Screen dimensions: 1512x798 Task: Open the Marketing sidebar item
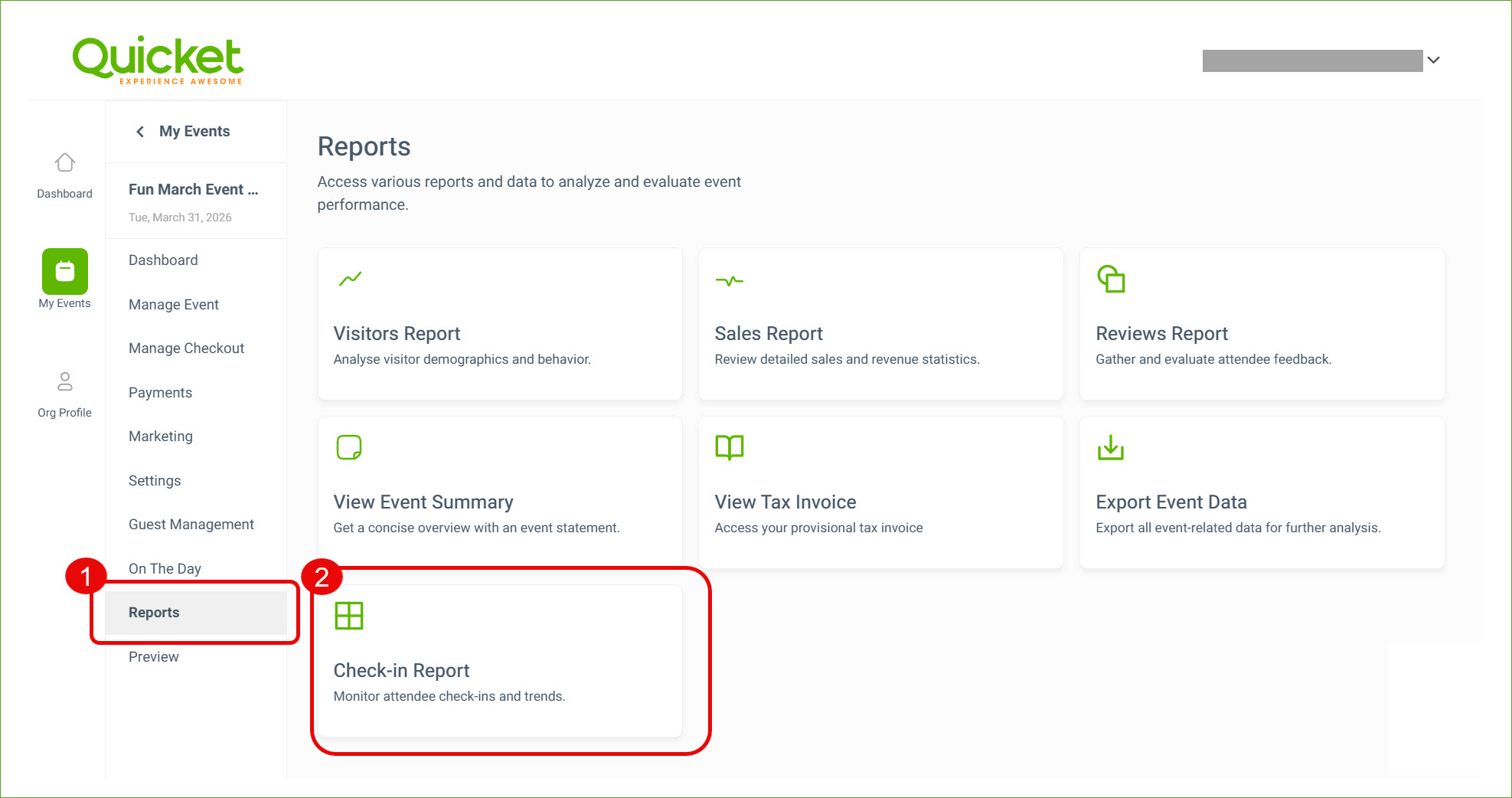[161, 437]
